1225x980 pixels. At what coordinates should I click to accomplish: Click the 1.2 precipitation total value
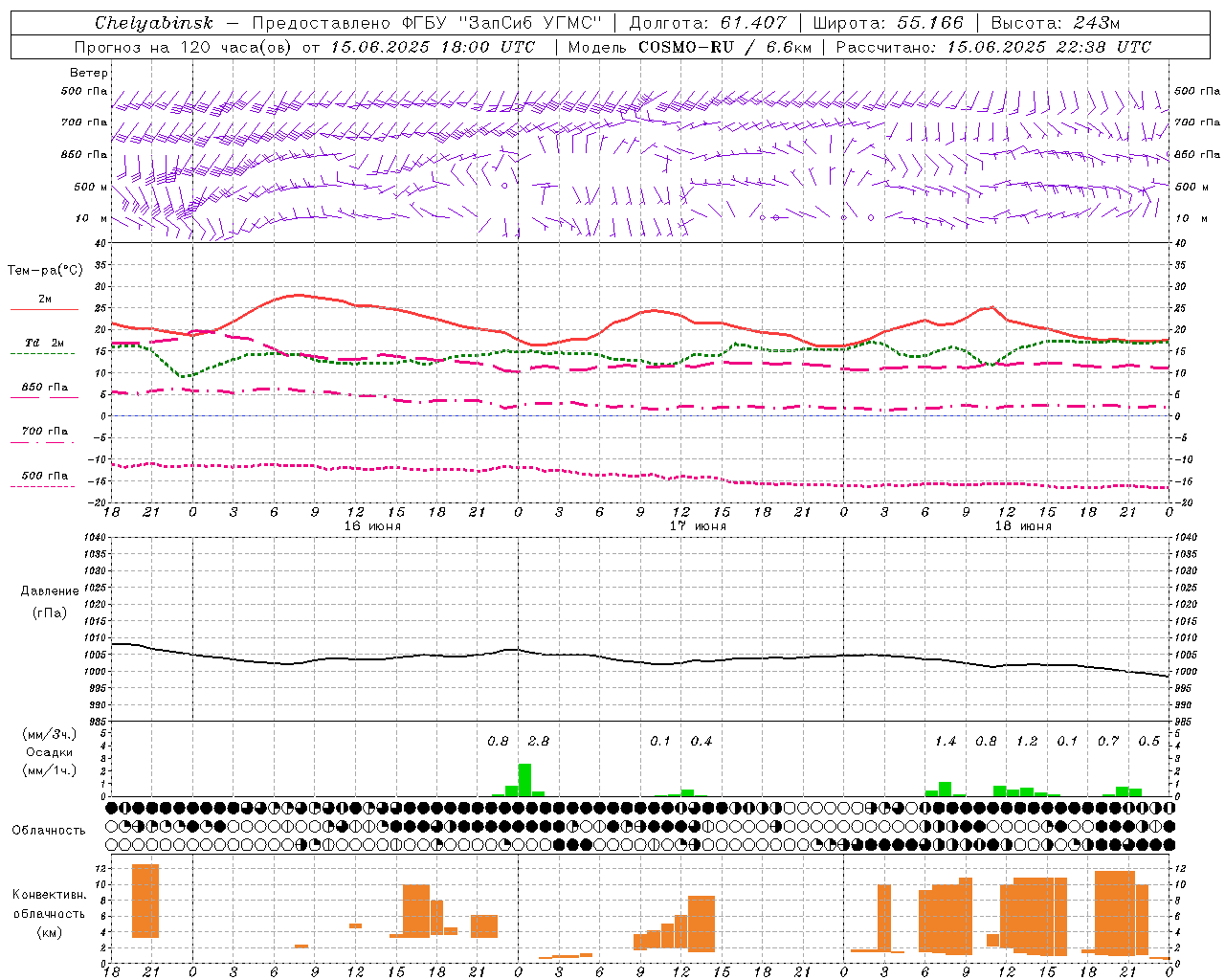pyautogui.click(x=1027, y=741)
